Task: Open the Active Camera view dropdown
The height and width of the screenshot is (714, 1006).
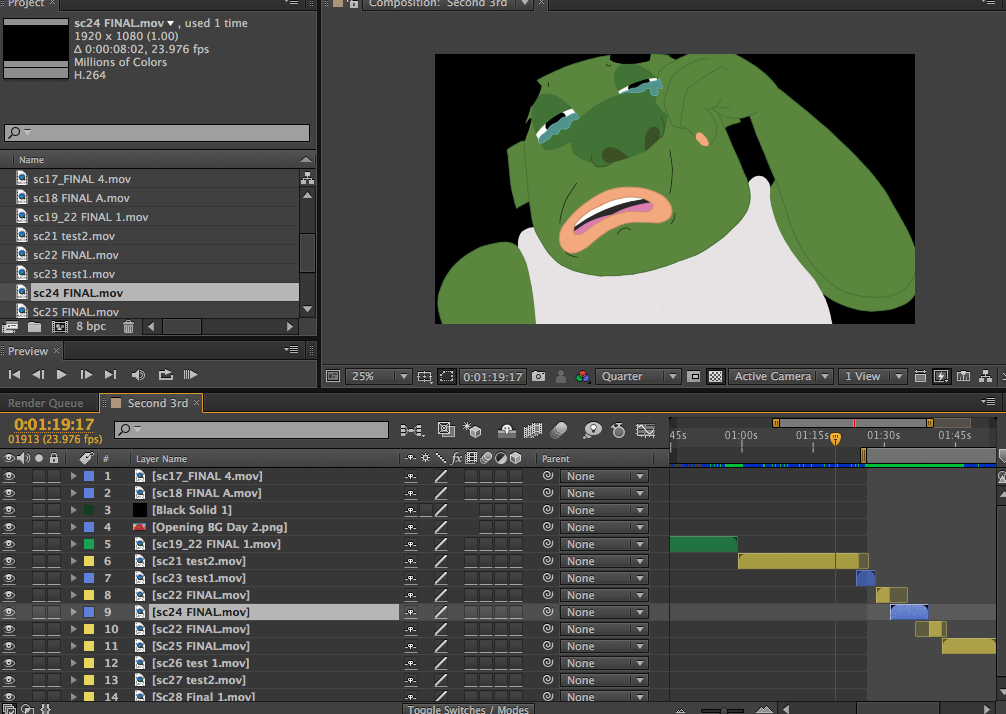Action: (780, 376)
